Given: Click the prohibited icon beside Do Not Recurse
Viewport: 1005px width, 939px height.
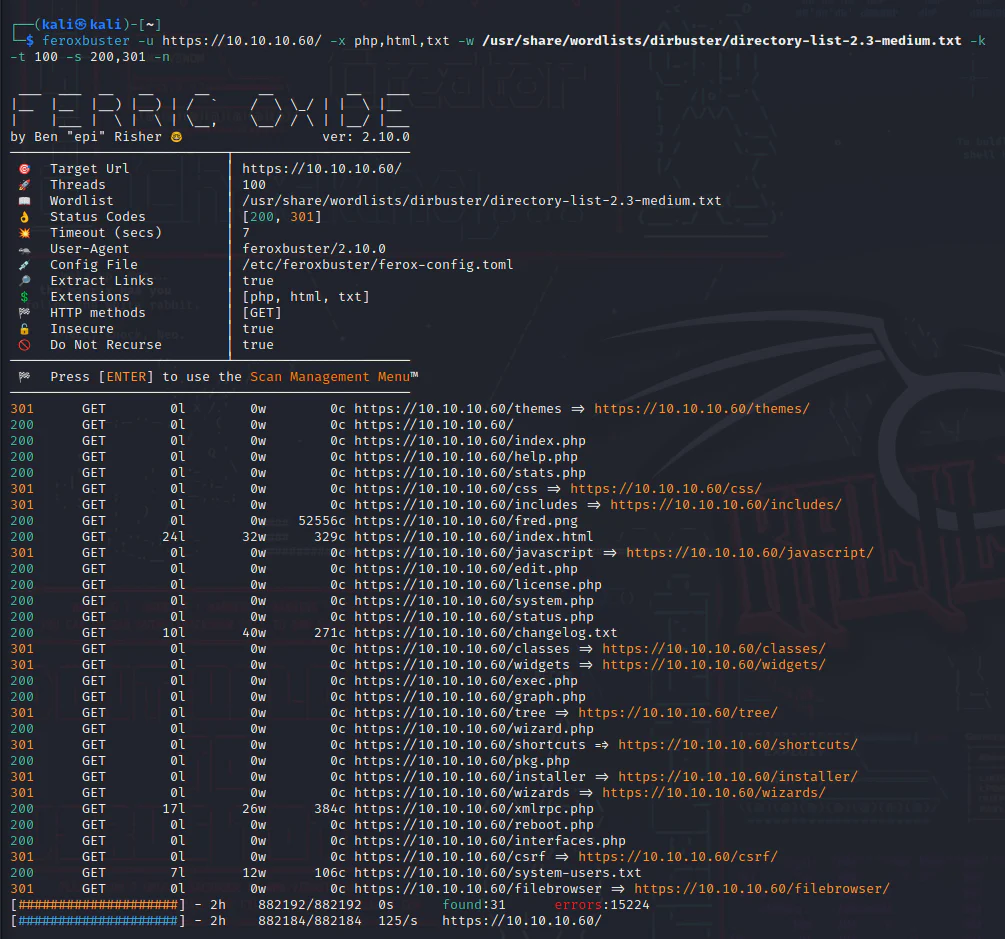Looking at the screenshot, I should (24, 345).
